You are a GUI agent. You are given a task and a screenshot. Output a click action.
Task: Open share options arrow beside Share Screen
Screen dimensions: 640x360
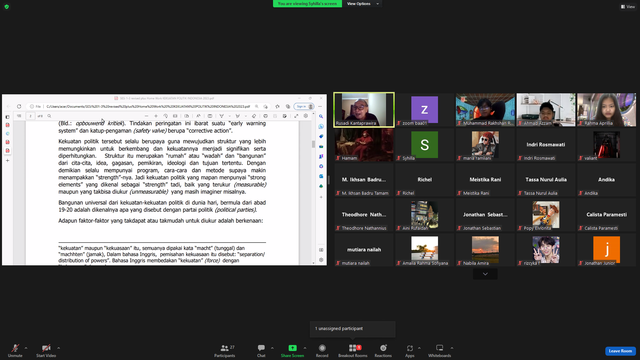pos(304,348)
